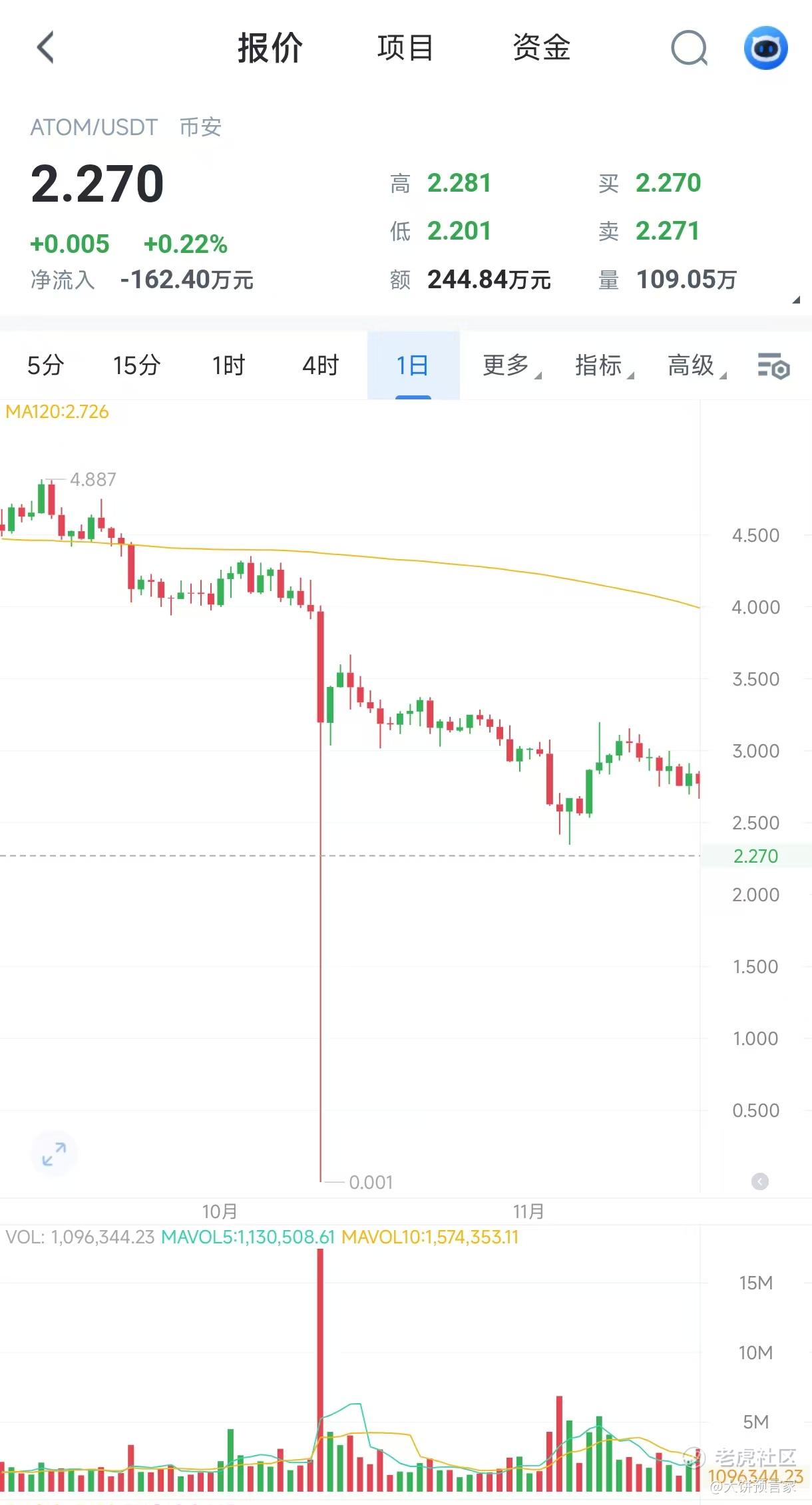Select the 4时 timeframe
This screenshot has height=1505, width=812.
321,365
